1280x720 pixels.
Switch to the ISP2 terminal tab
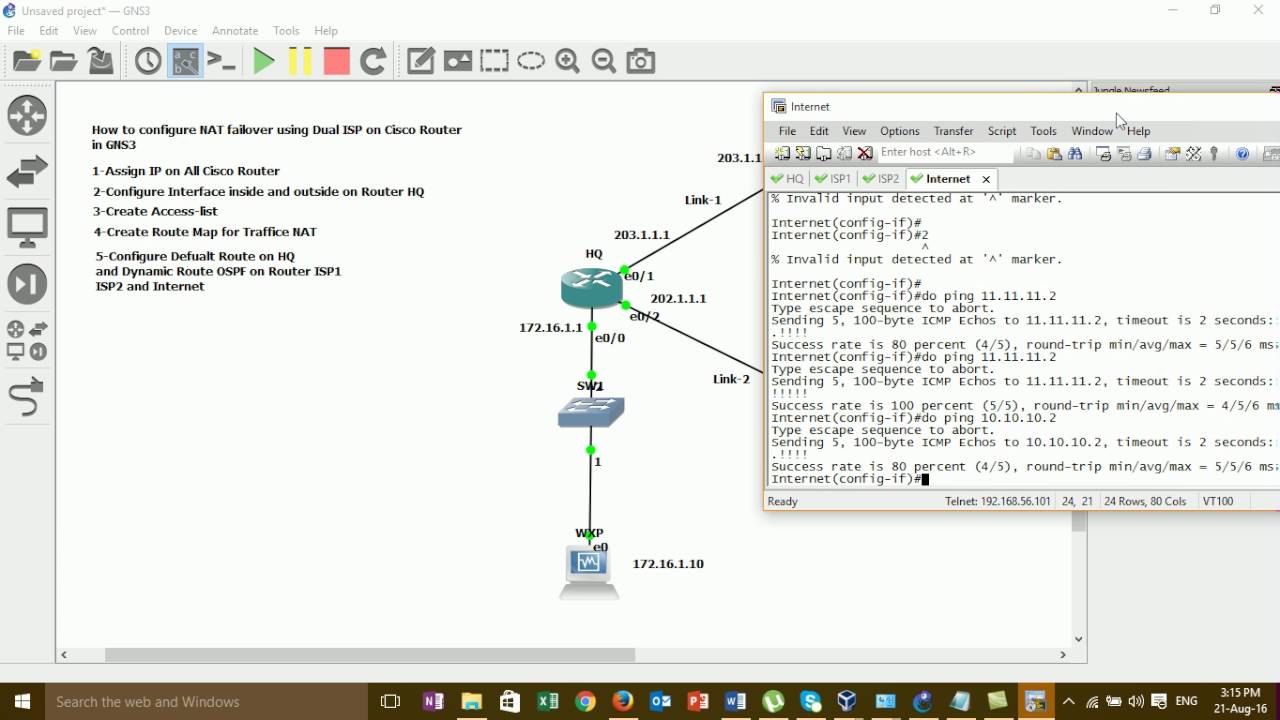pyautogui.click(x=881, y=179)
